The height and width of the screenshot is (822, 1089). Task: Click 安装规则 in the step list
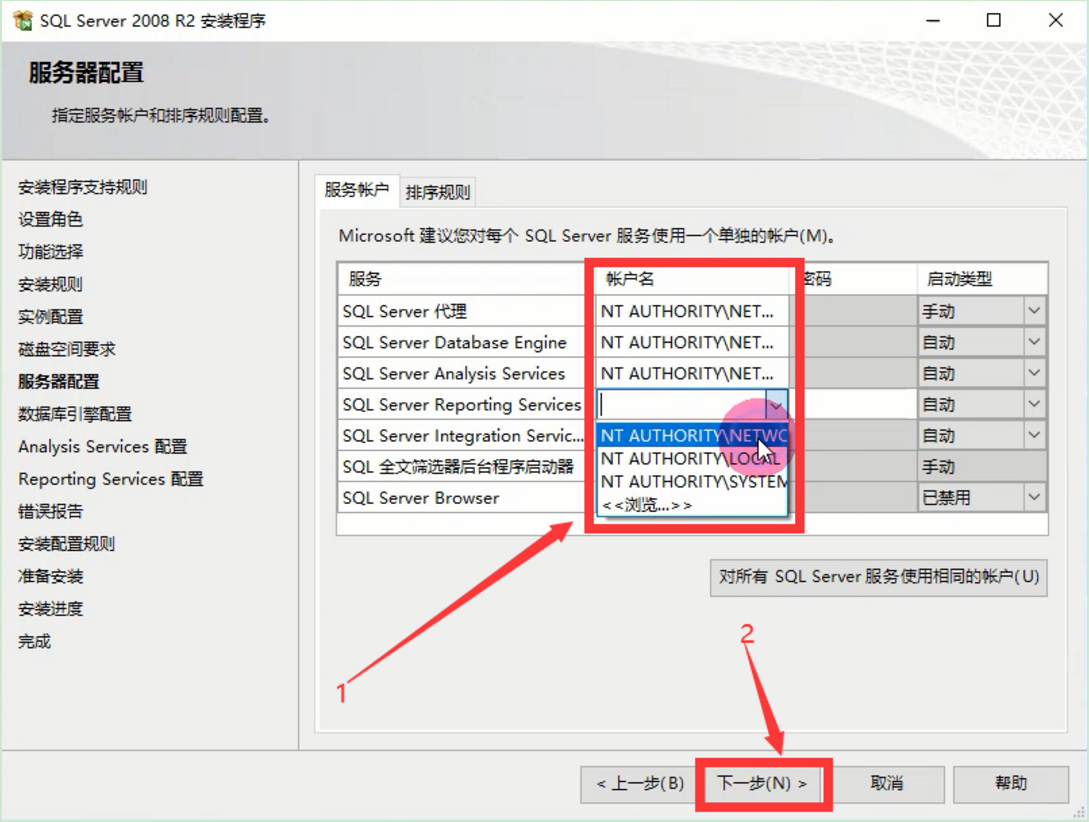click(x=51, y=284)
